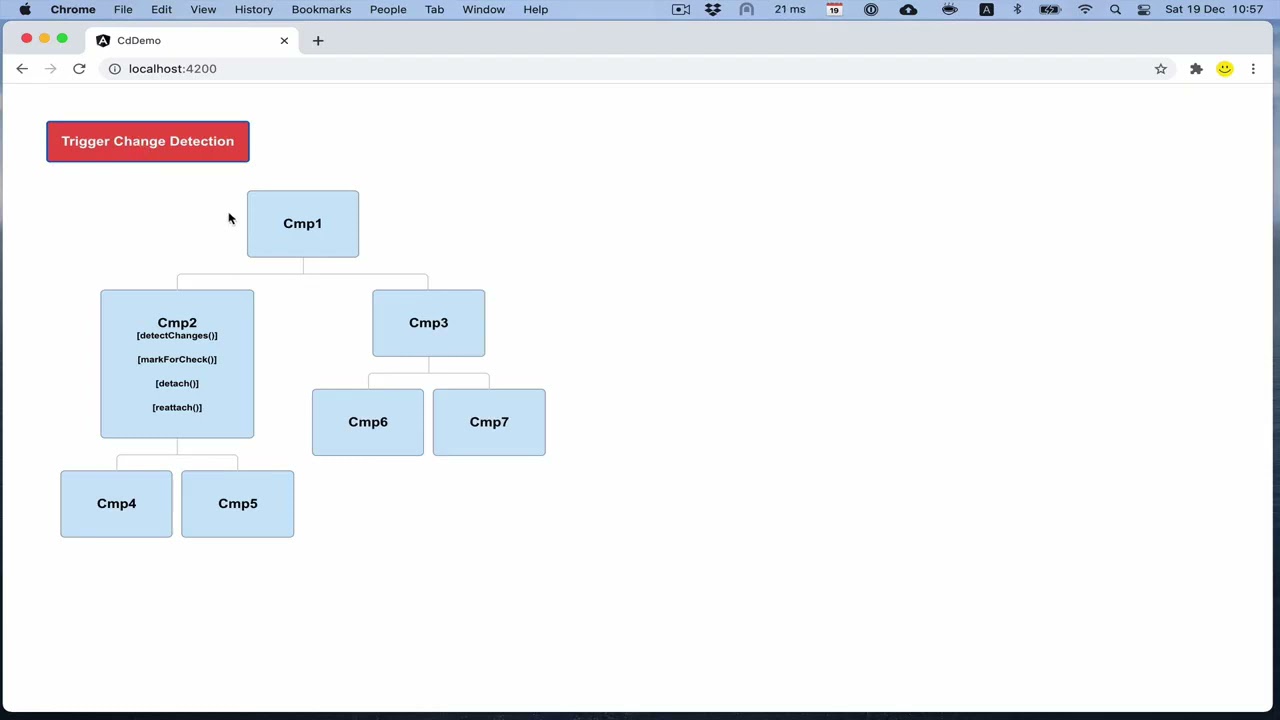1280x720 pixels.
Task: Open the Window menu
Action: 484,10
